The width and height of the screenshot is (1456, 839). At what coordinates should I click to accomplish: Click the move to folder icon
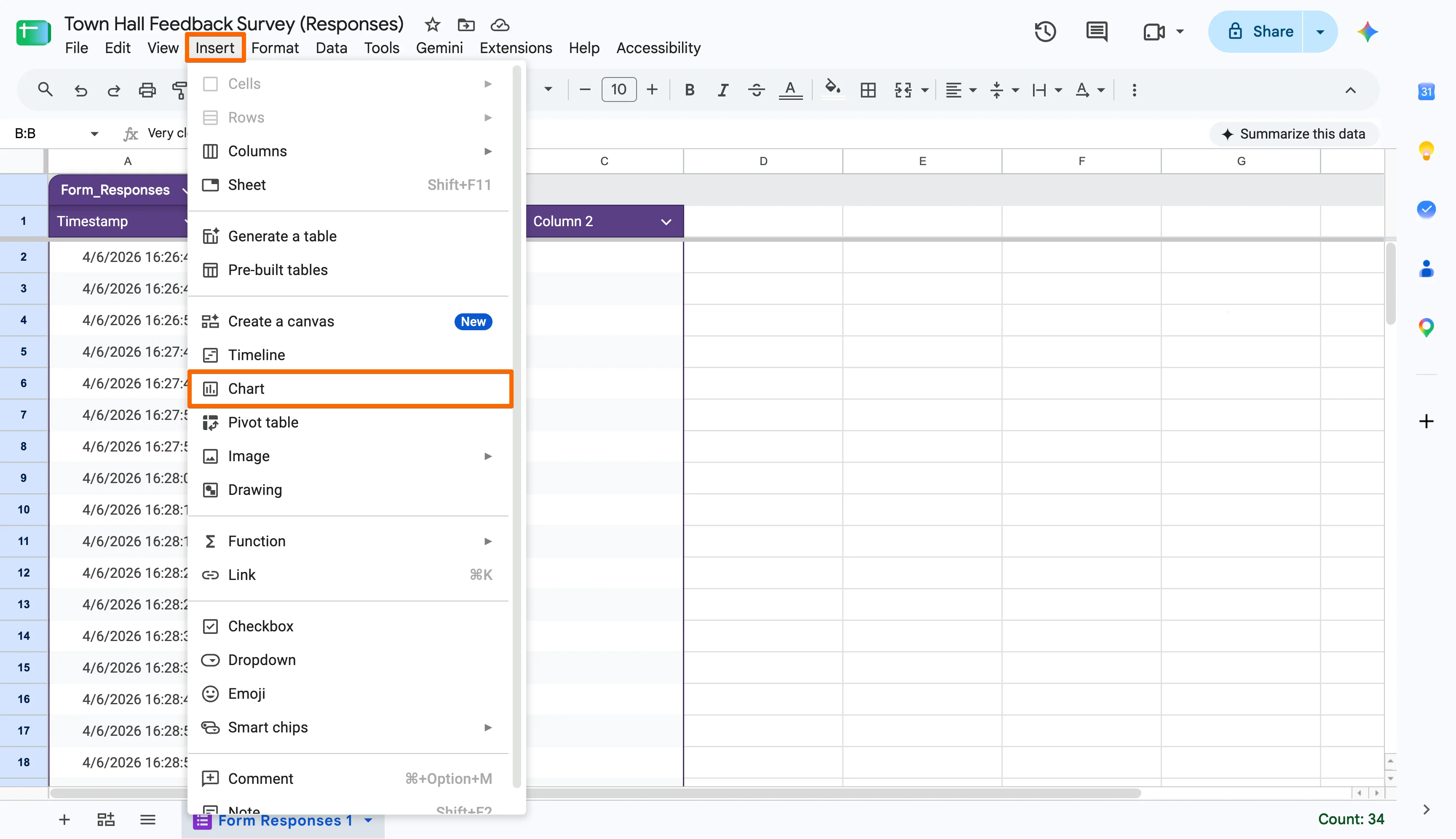466,25
